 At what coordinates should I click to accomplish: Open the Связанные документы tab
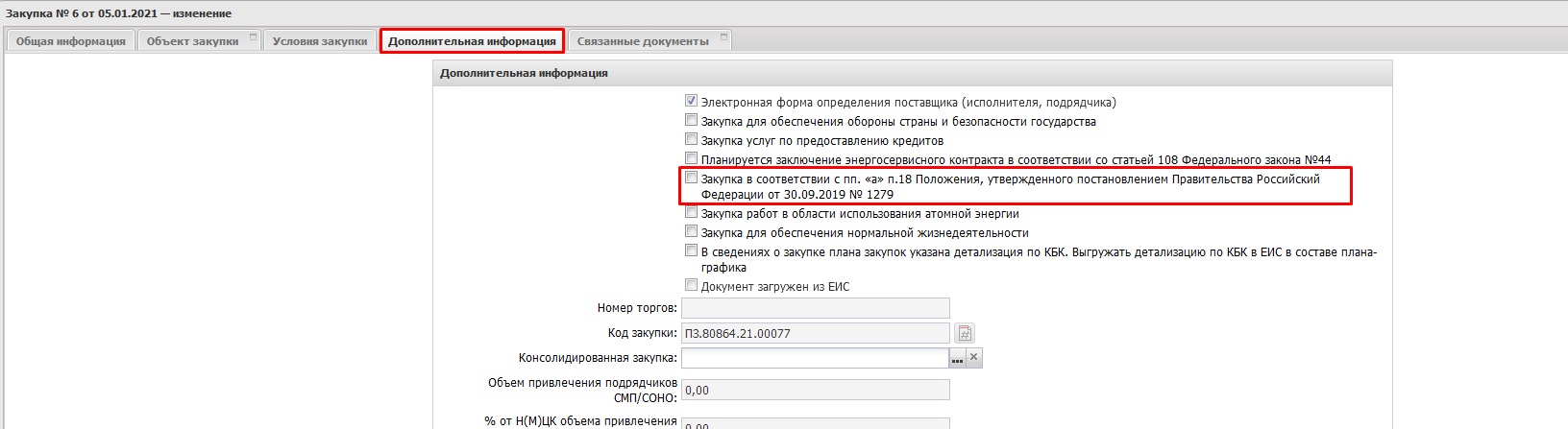[642, 41]
